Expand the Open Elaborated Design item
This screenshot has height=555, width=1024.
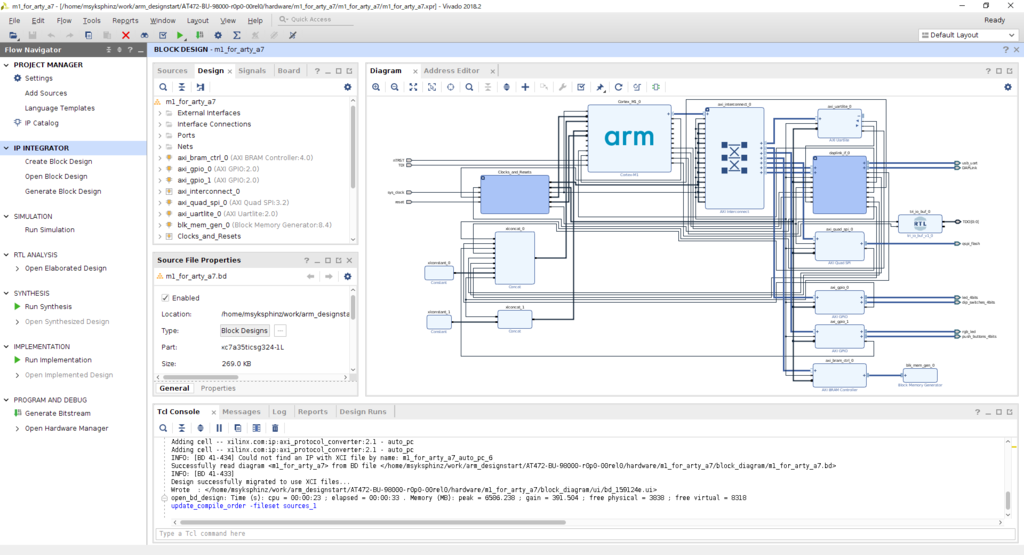click(x=17, y=268)
